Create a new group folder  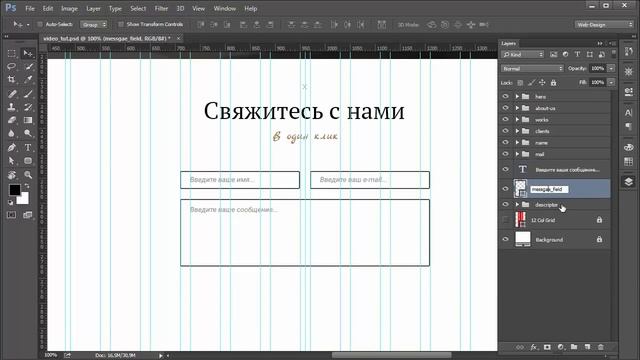(x=574, y=347)
